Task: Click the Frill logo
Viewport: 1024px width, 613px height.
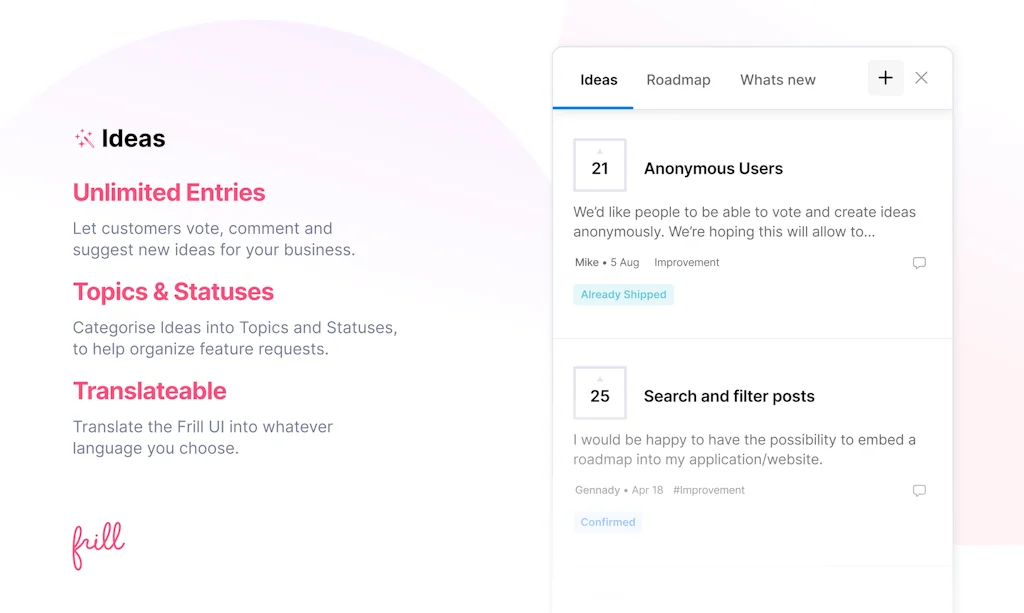Action: click(x=98, y=545)
